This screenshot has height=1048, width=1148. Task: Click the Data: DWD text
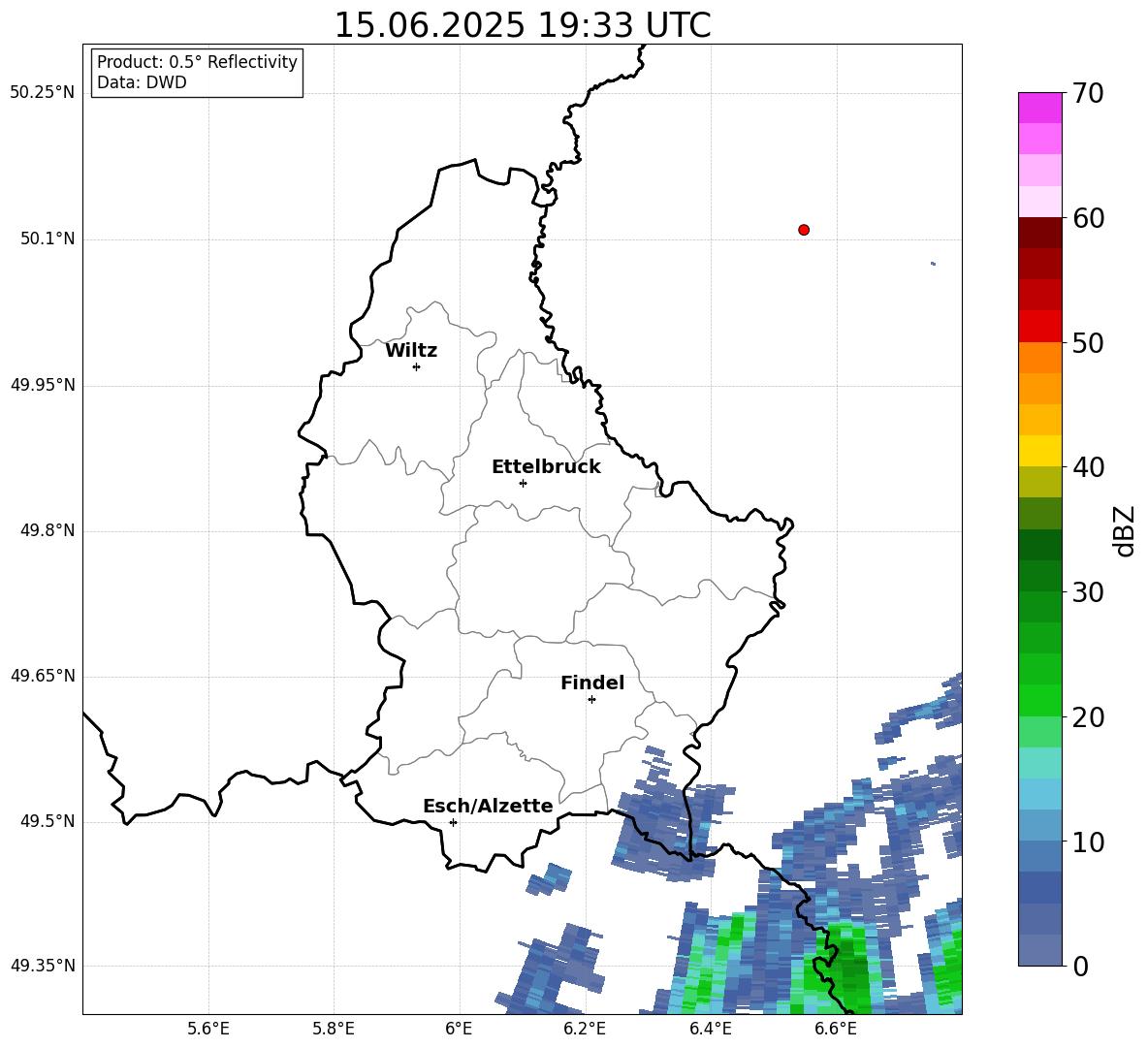[142, 82]
